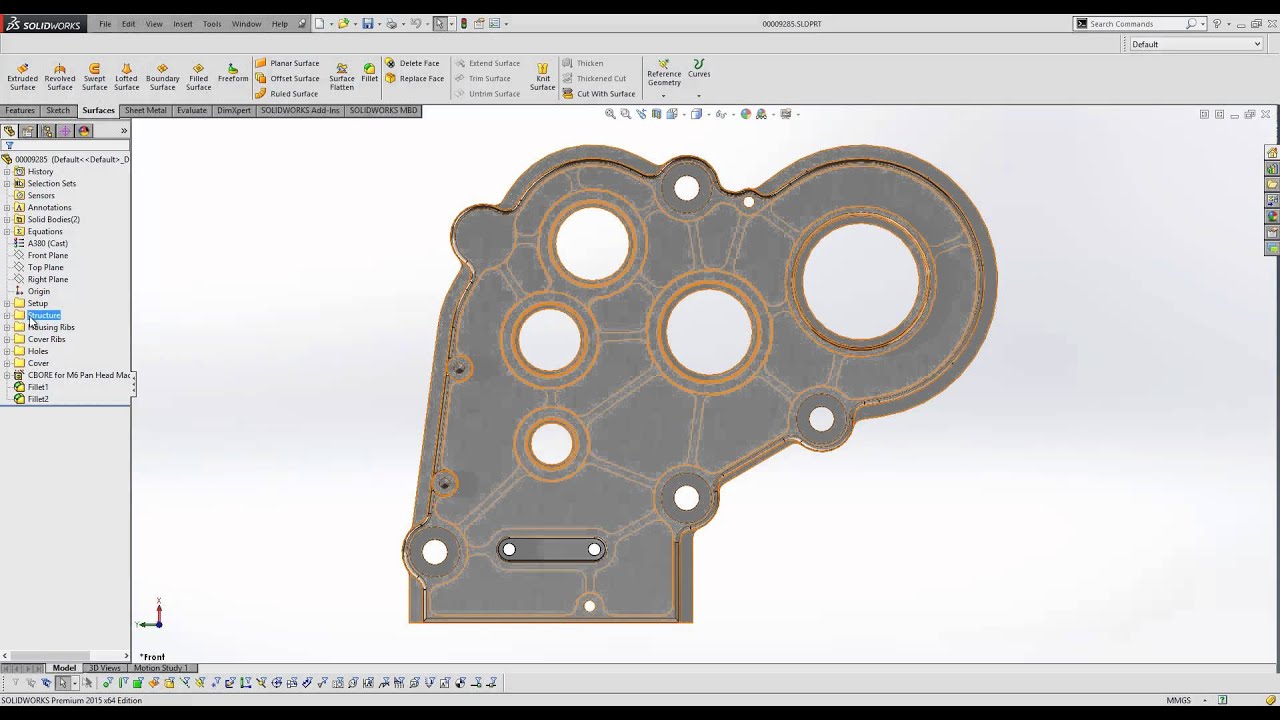Select the Fillet tool in the ribbon
Viewport: 1280px width, 720px height.
370,72
